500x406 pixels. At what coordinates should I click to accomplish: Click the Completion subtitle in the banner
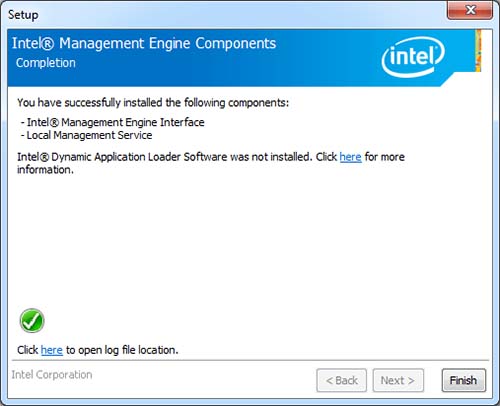click(46, 63)
